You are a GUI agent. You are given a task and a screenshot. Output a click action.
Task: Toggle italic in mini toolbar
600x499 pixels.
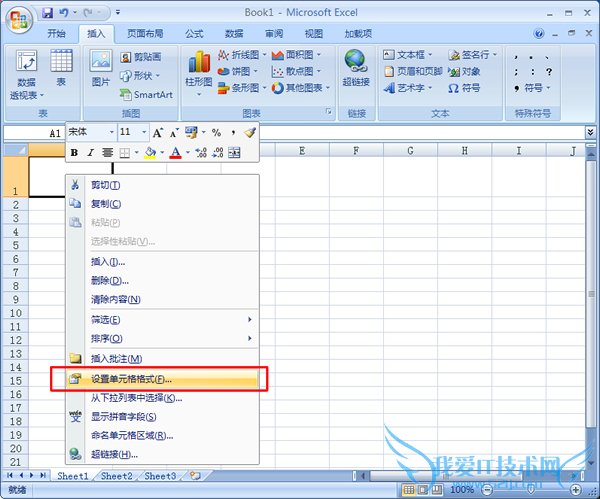point(91,153)
